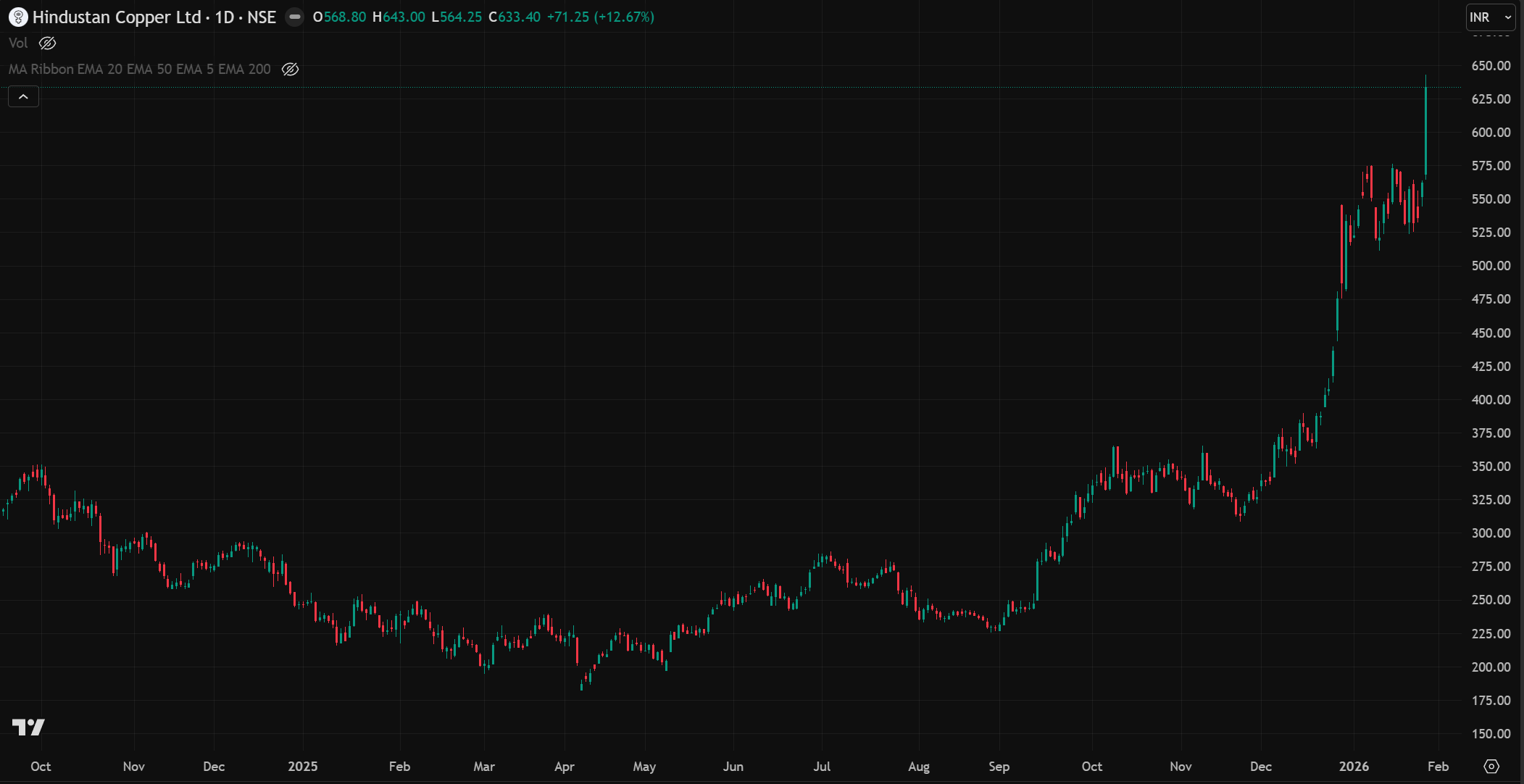
Task: Click the 650.00 price scale label
Action: click(1491, 66)
